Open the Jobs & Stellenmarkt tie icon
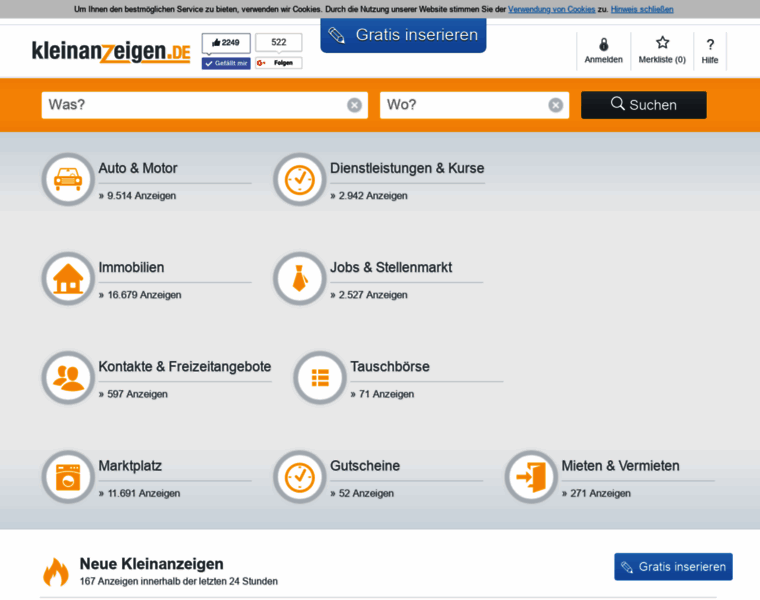Screen dimensions: 760x600 pos(300,279)
